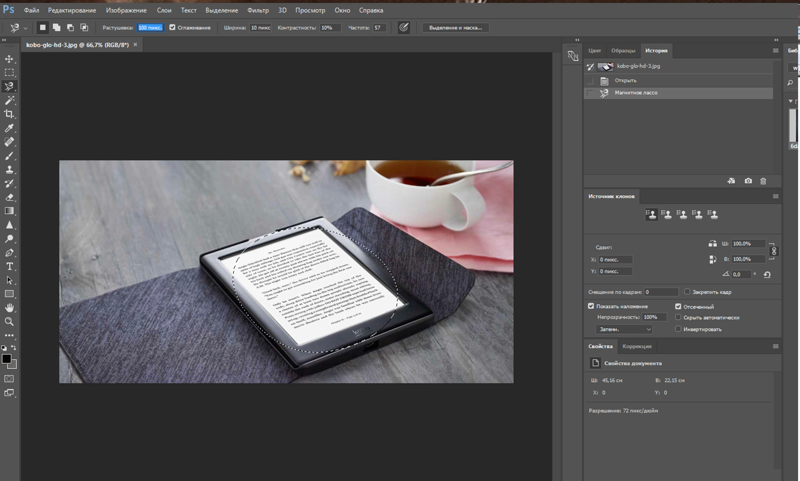Open the tool preset picker dropdown arrow

pos(27,27)
